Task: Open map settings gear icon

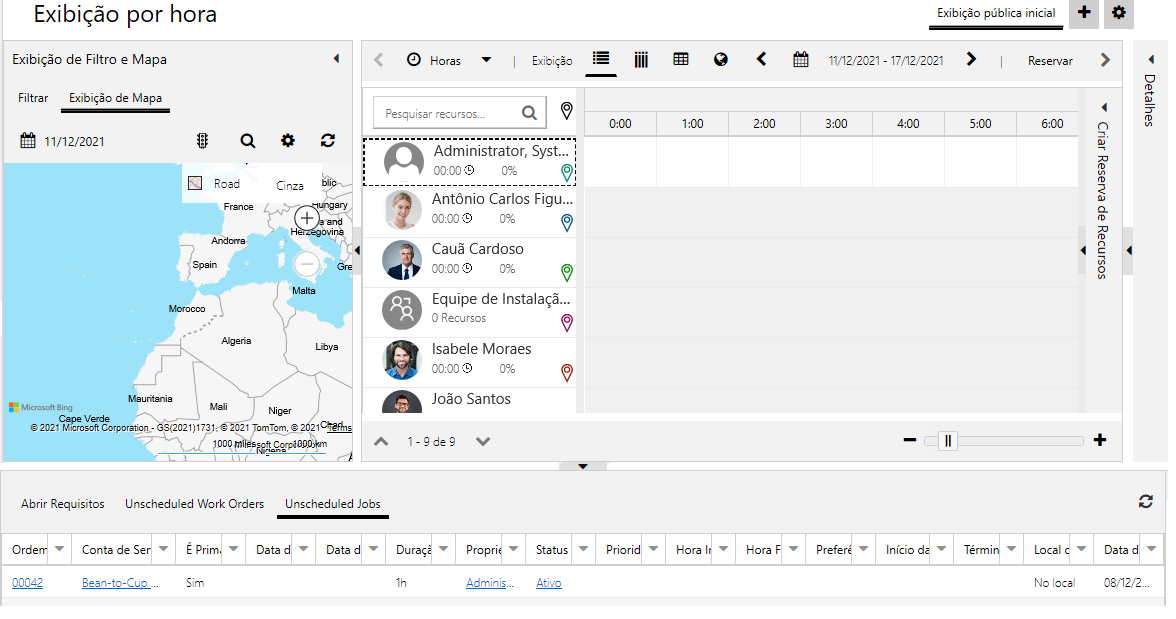Action: pos(287,140)
